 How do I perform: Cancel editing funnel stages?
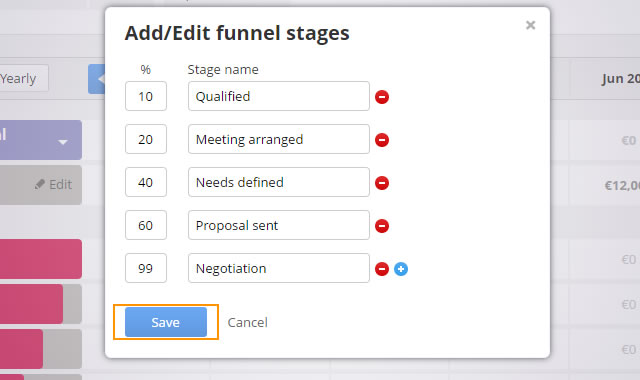click(247, 322)
